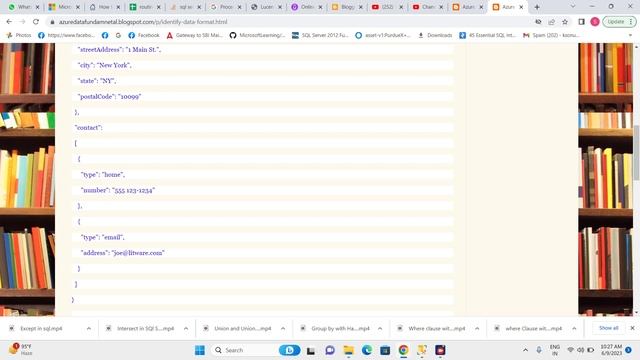
Task: Open a new tab with the plus icon
Action: tap(537, 7)
